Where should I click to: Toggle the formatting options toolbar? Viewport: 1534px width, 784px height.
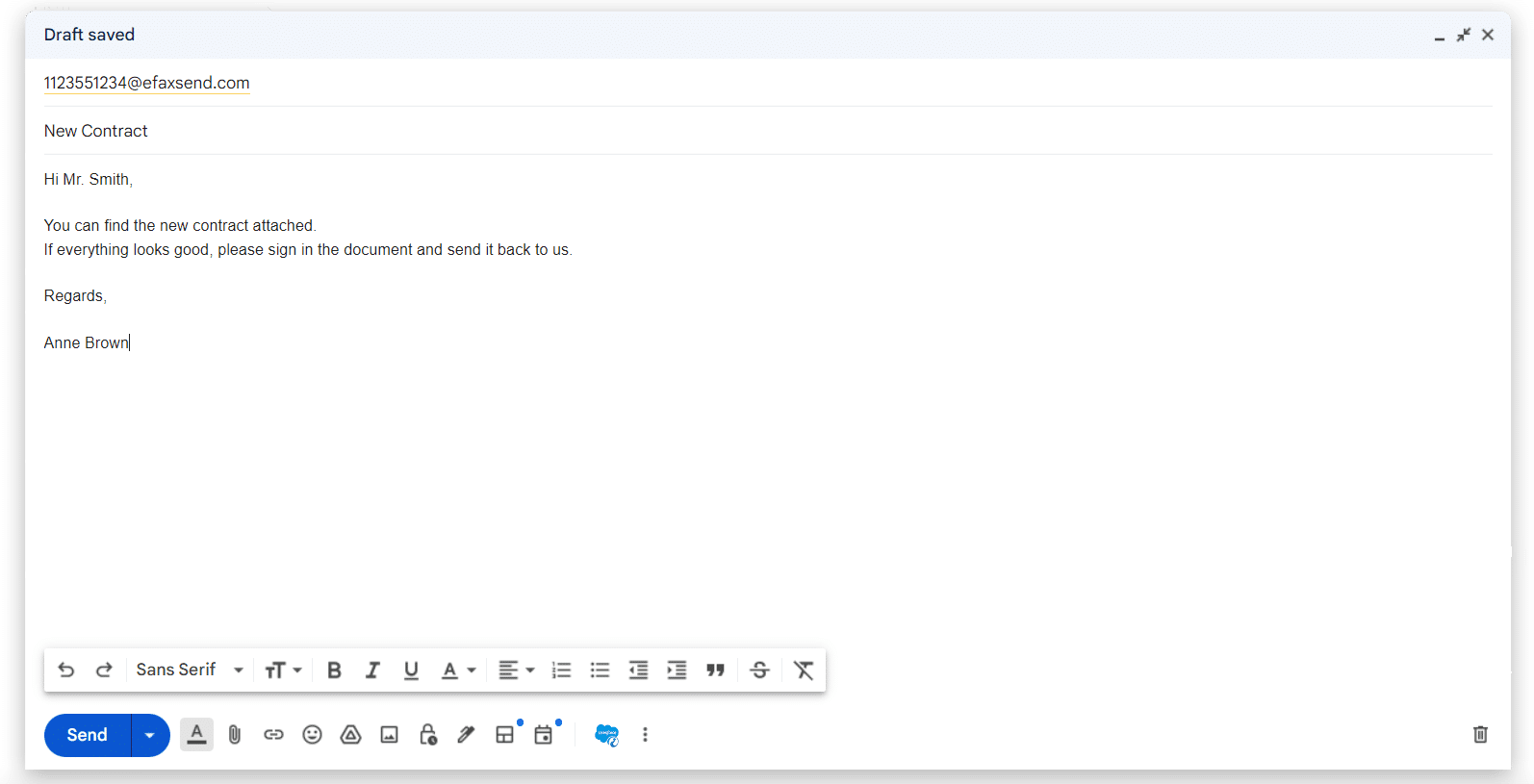(196, 735)
